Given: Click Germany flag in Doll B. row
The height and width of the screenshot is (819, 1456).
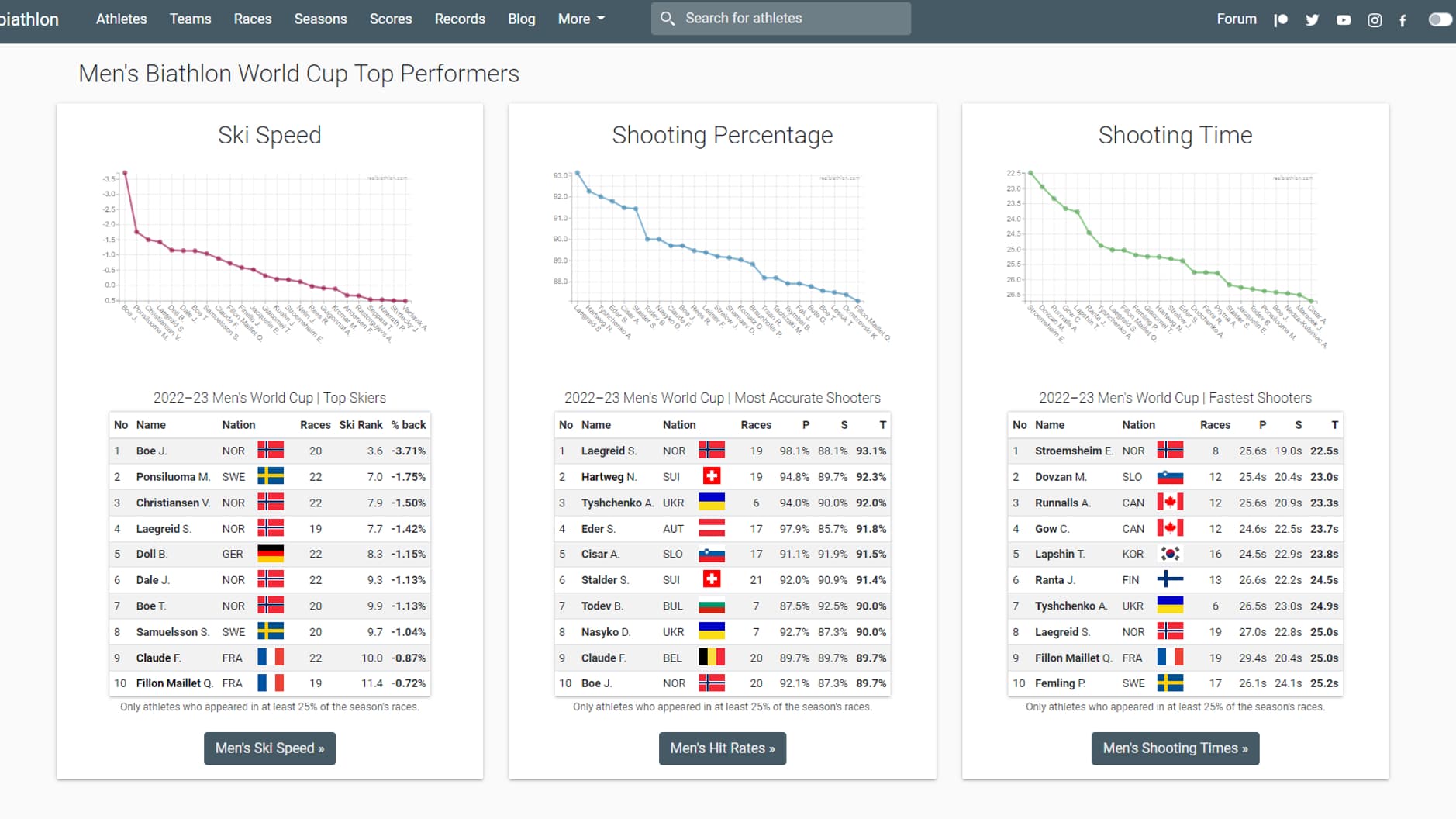Looking at the screenshot, I should pos(271,554).
